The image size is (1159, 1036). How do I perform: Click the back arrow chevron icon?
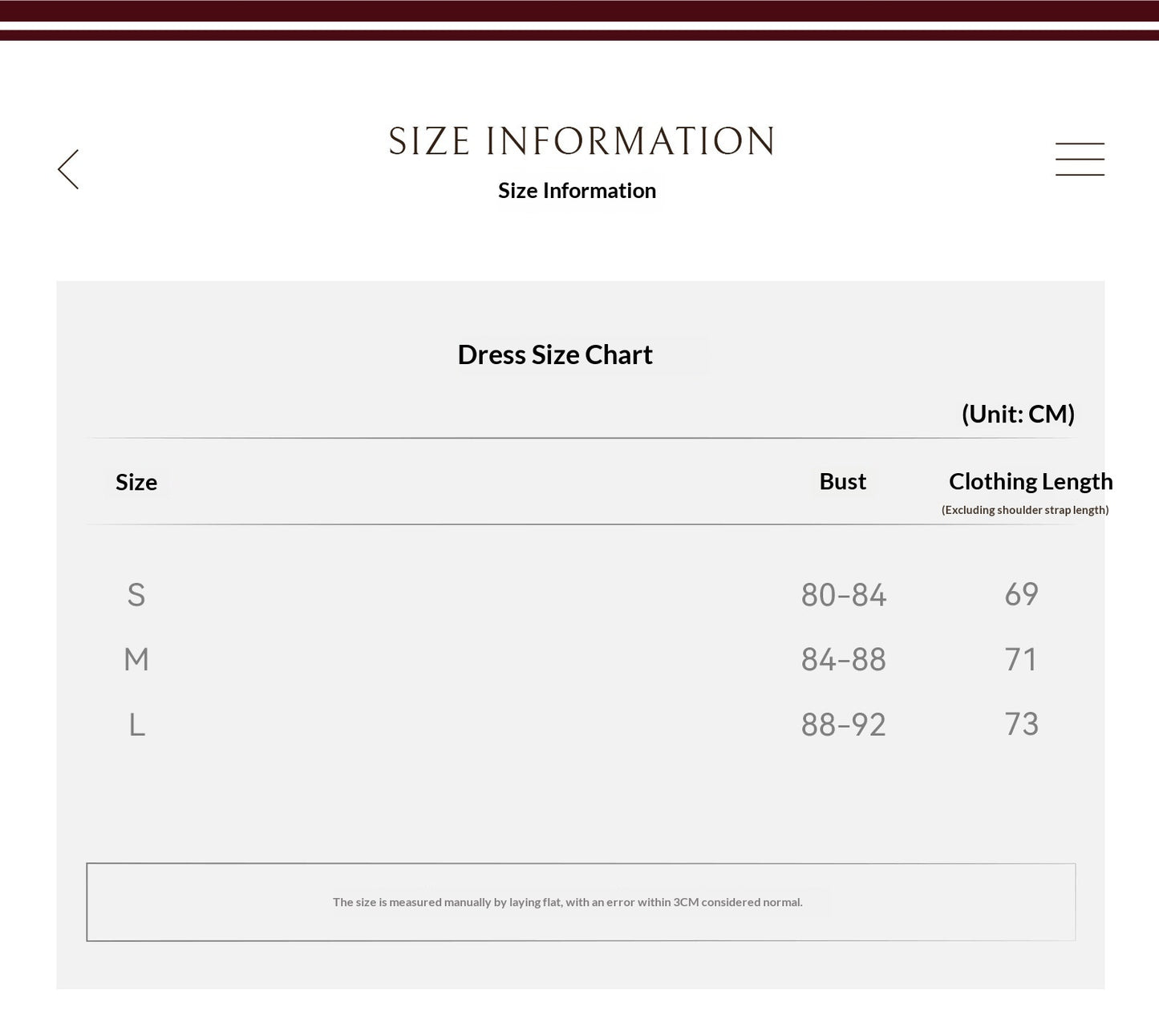coord(68,169)
